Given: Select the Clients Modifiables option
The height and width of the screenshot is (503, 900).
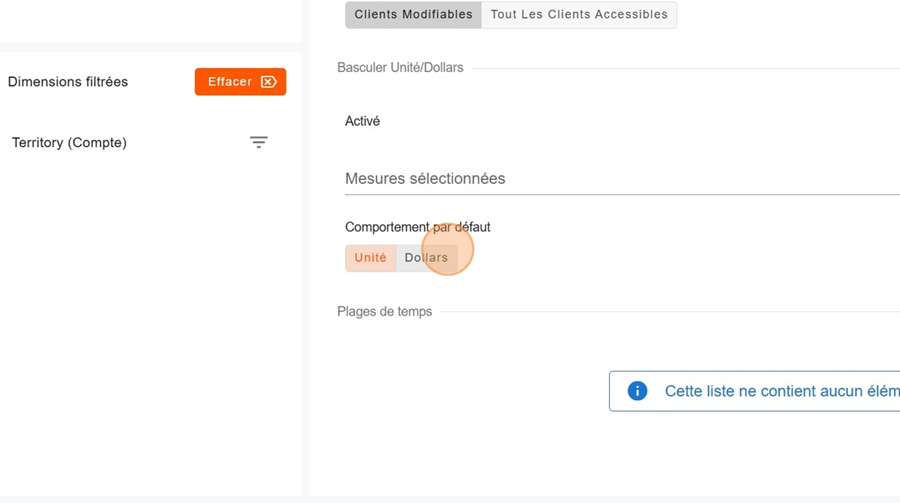Looking at the screenshot, I should 413,15.
